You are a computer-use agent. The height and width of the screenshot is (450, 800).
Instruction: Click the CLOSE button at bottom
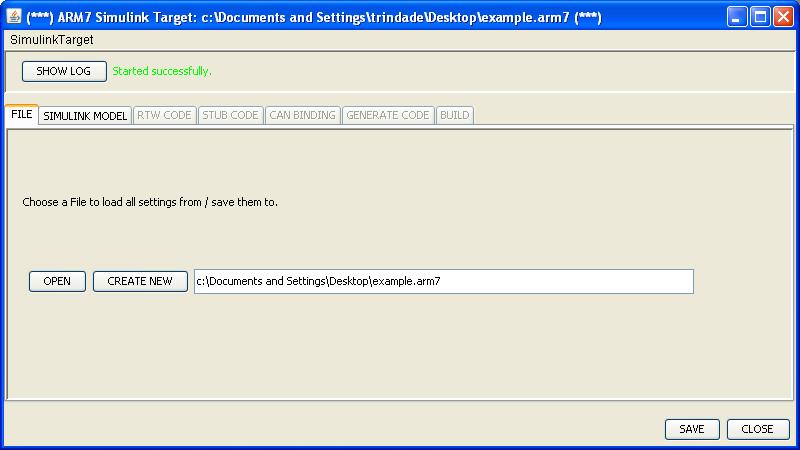click(x=758, y=429)
